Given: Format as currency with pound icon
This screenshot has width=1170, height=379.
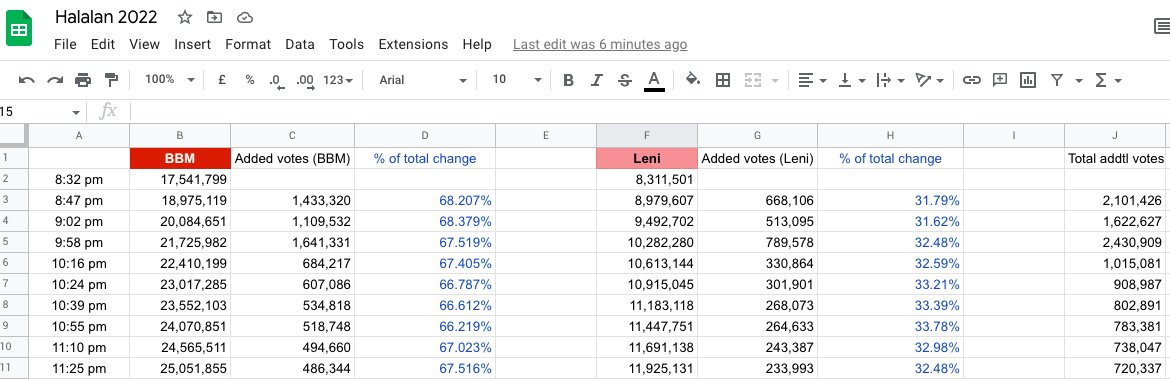Looking at the screenshot, I should coord(222,80).
